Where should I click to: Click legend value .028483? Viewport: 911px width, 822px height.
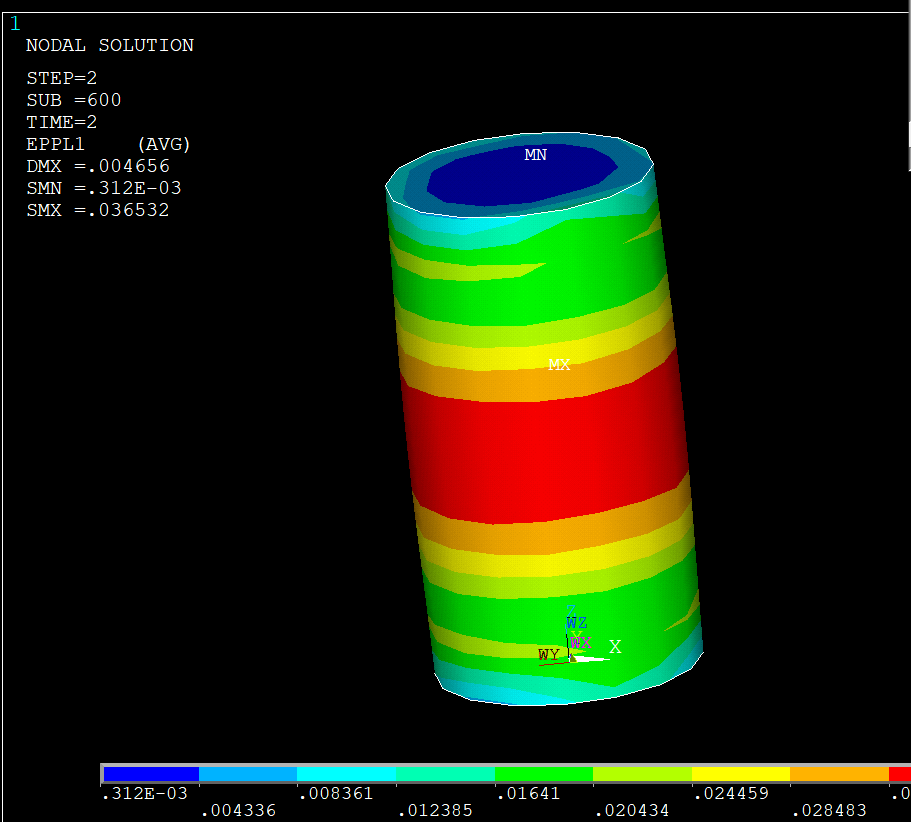829,810
